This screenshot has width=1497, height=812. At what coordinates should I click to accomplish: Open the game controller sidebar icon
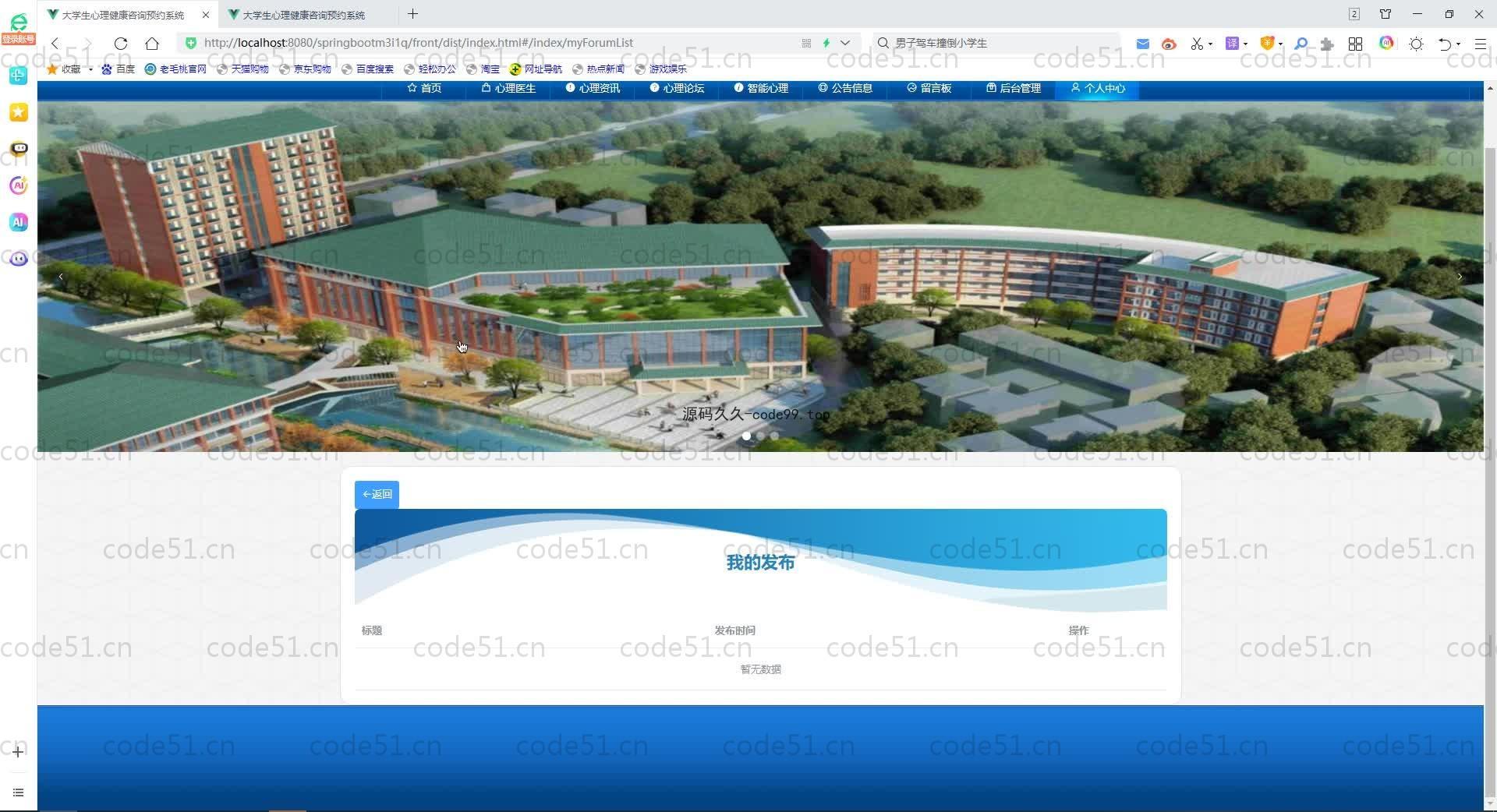click(19, 148)
